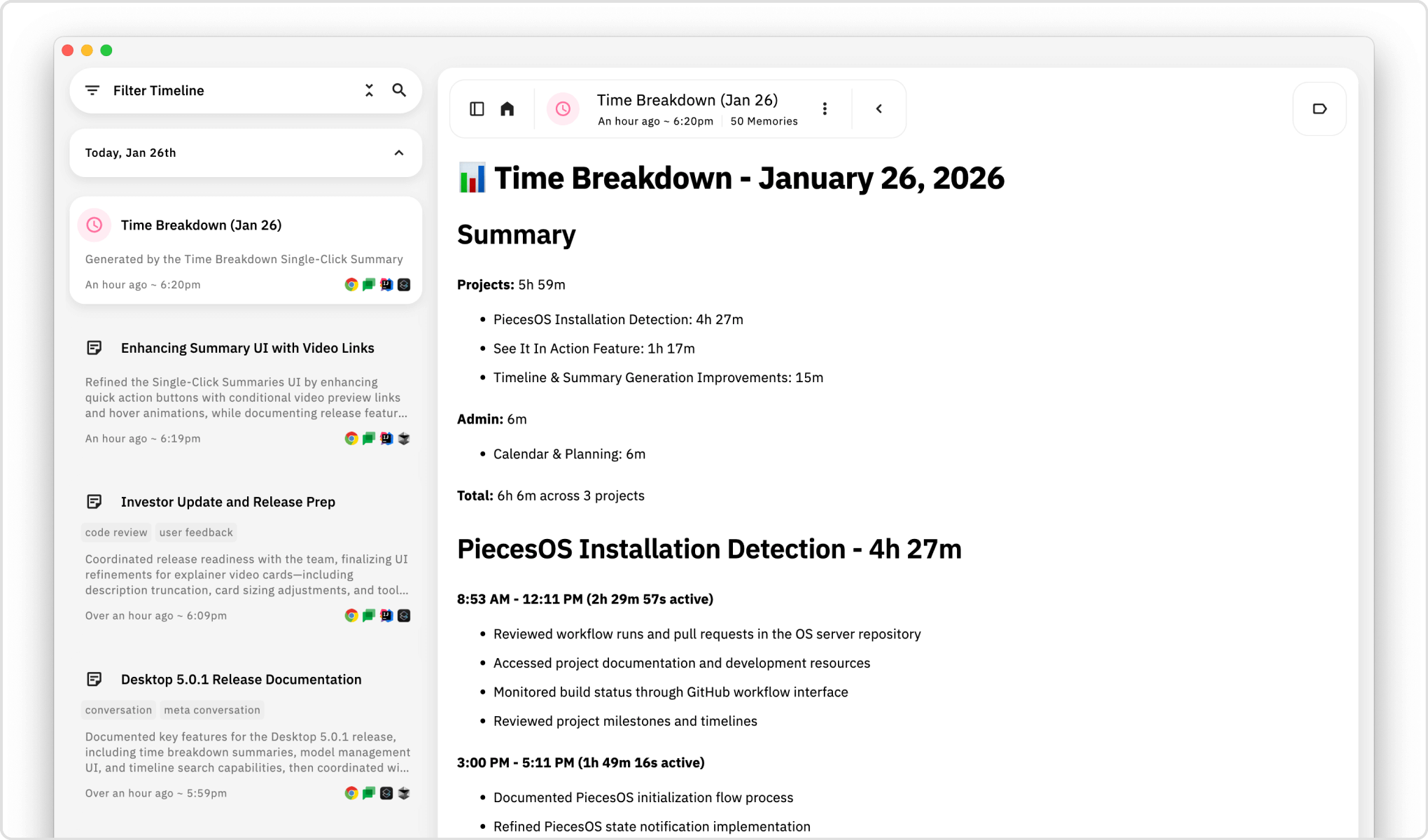Viewport: 1428px width, 840px height.
Task: Click the green macOS zoom button
Action: pyautogui.click(x=106, y=50)
